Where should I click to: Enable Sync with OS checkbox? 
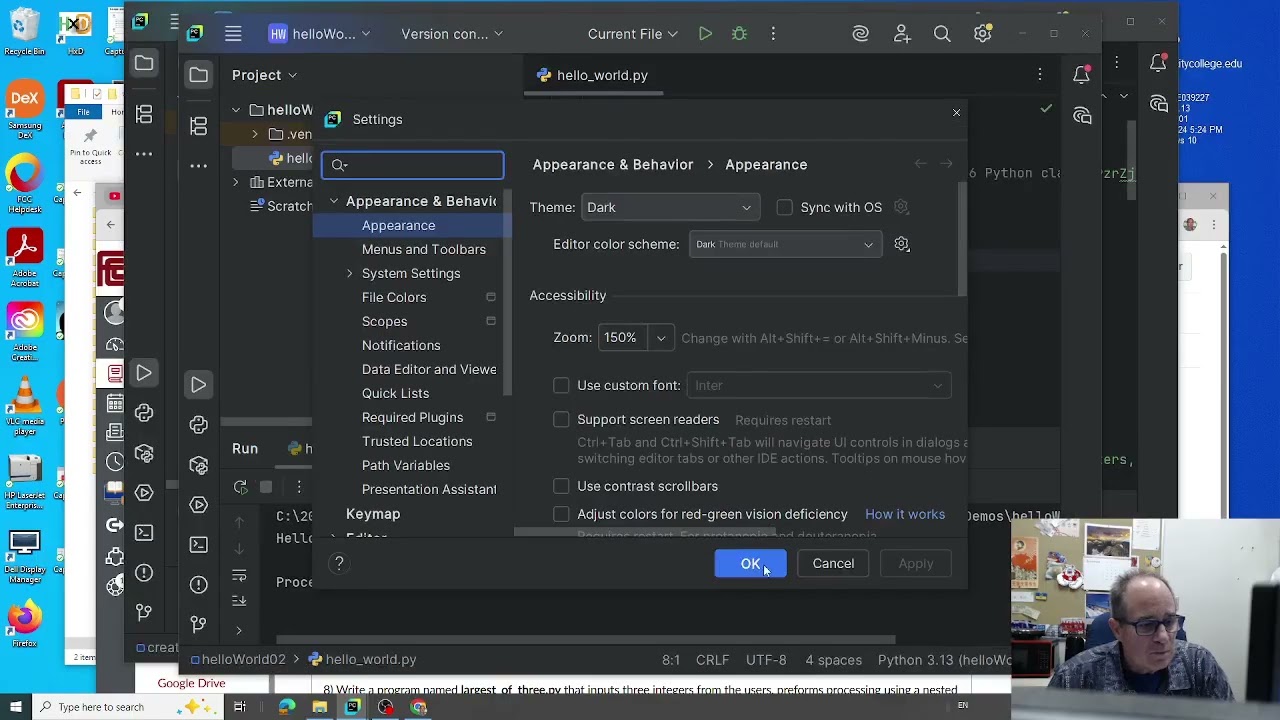tap(784, 207)
